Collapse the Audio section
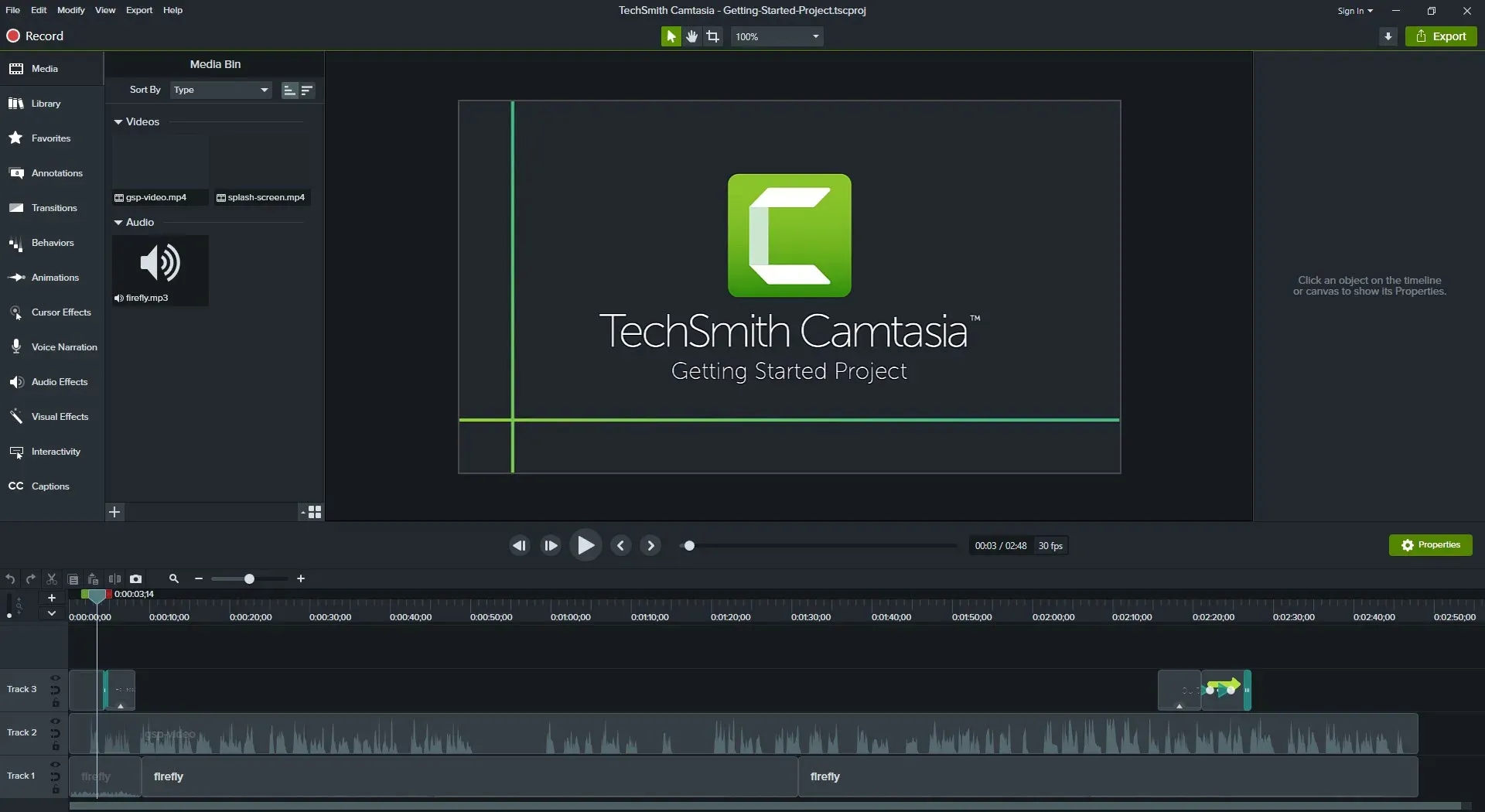 tap(118, 223)
